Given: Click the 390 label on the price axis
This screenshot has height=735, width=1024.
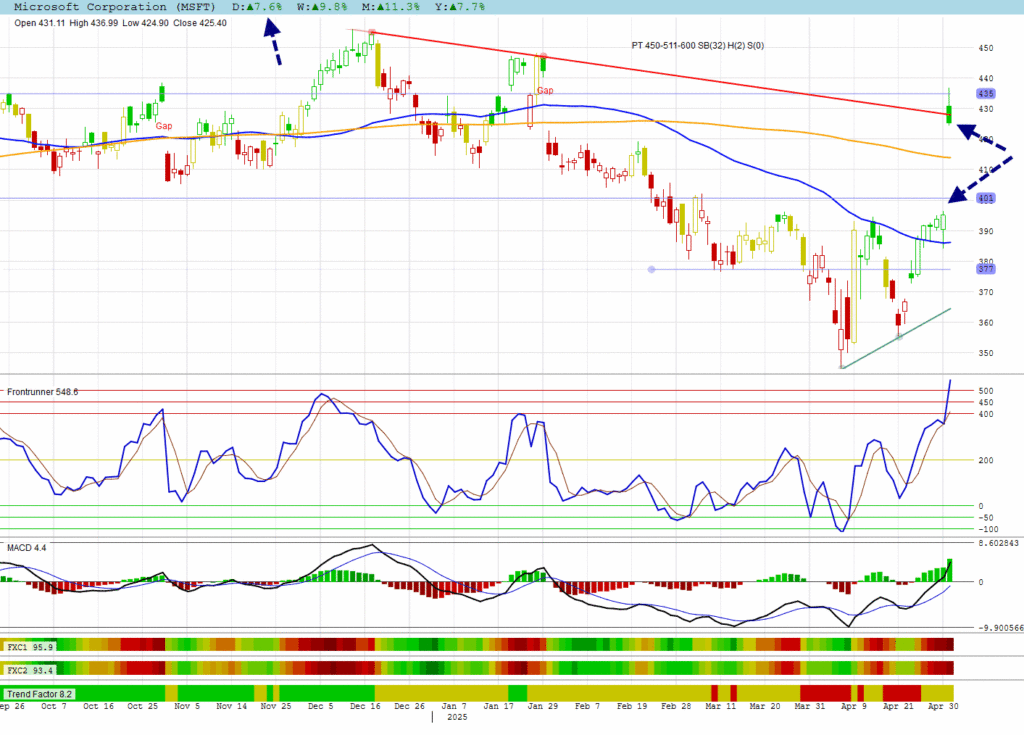Looking at the screenshot, I should 985,231.
